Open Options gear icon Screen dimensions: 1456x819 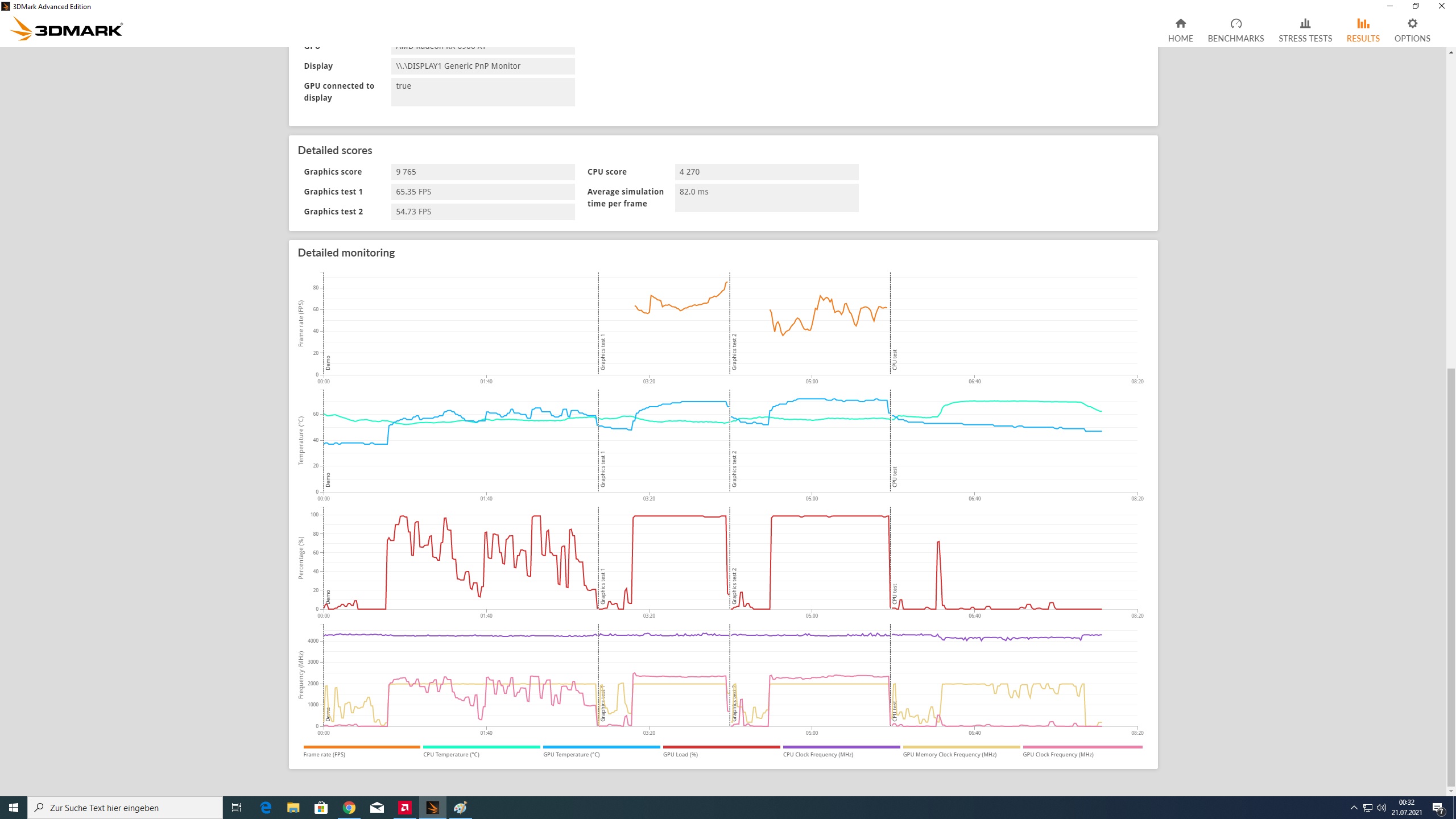click(x=1412, y=23)
